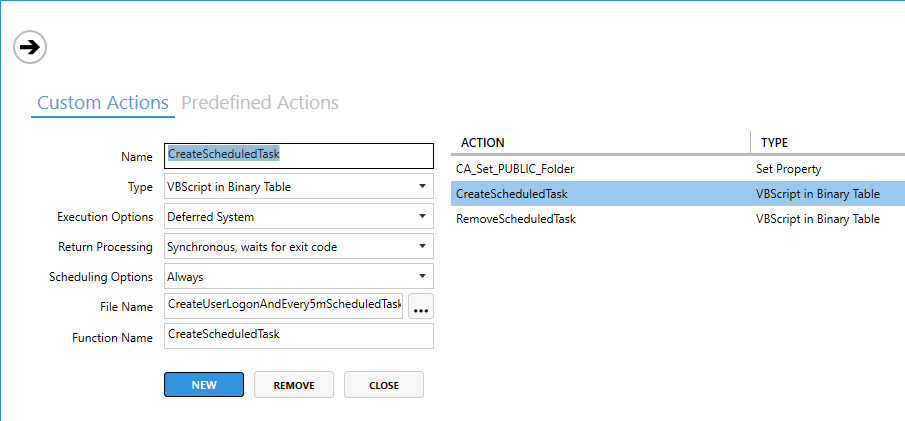Click the Set Property type cell
Viewport: 905px width, 421px height.
[x=789, y=169]
